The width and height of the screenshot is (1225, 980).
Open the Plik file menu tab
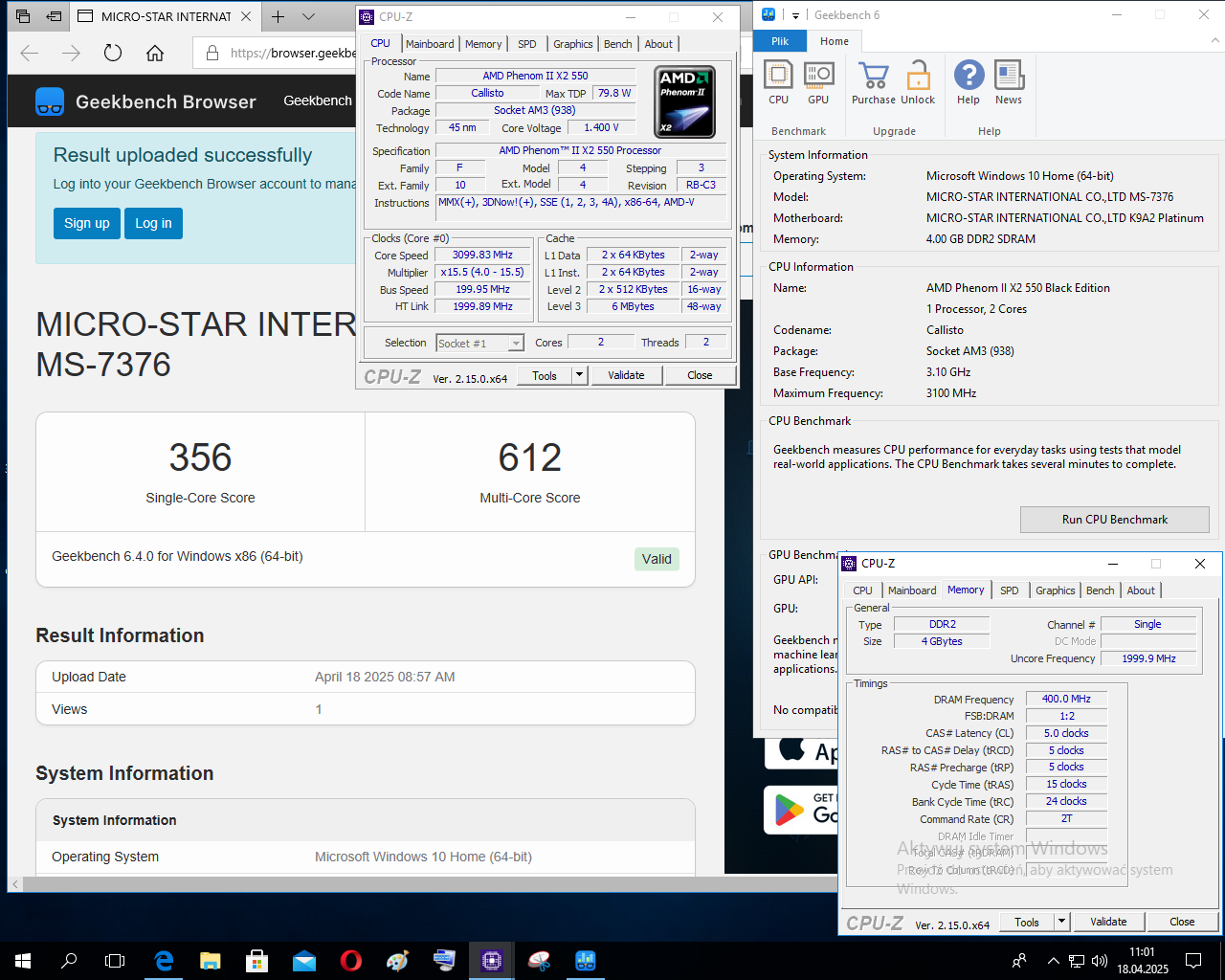780,41
